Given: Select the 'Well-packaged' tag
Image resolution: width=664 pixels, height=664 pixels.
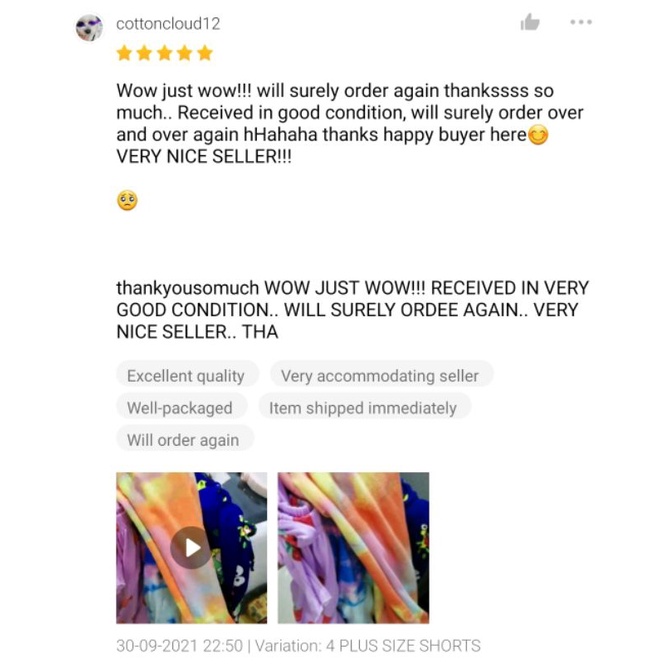Looking at the screenshot, I should point(181,408).
